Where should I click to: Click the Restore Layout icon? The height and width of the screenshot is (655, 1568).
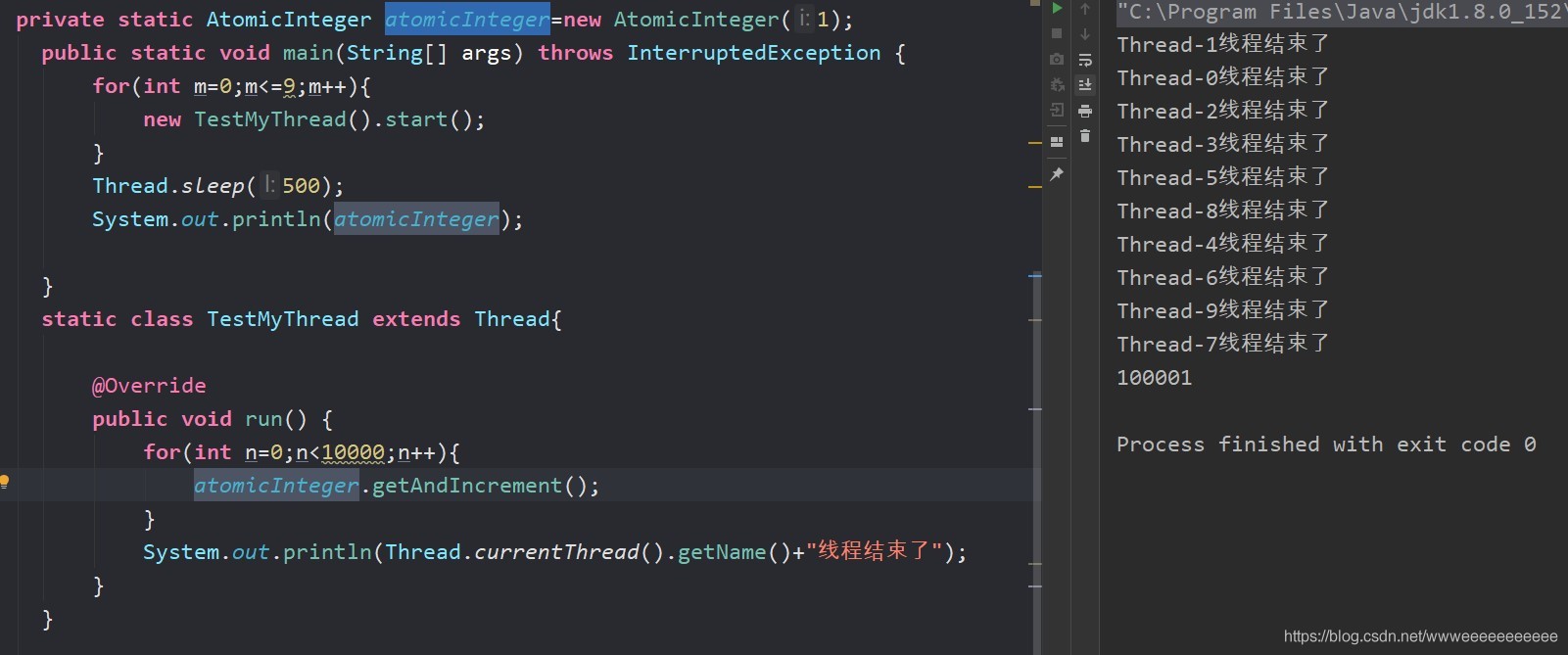(1057, 142)
